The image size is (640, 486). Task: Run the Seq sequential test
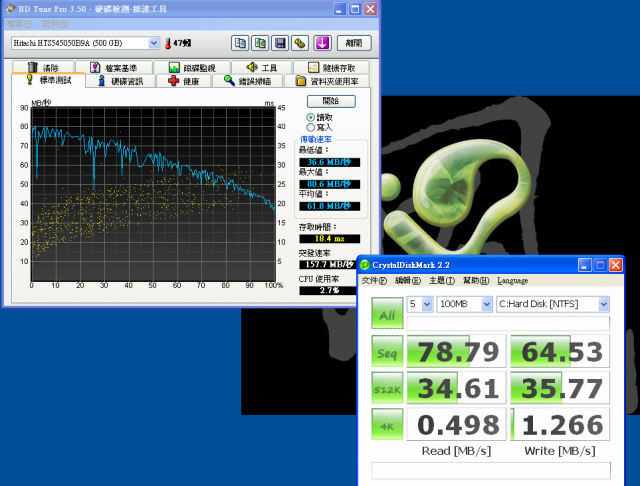point(387,351)
